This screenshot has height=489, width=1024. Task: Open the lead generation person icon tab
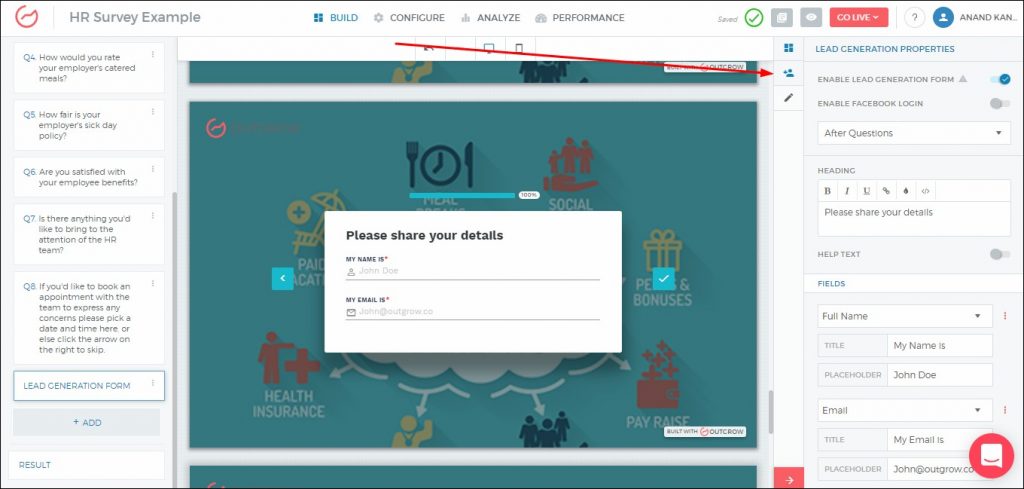[x=788, y=73]
